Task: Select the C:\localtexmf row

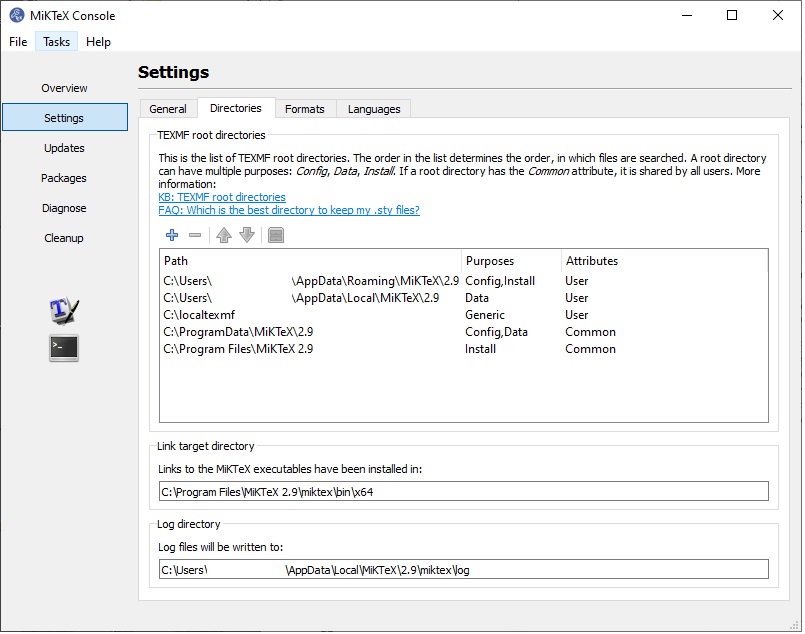Action: click(464, 315)
